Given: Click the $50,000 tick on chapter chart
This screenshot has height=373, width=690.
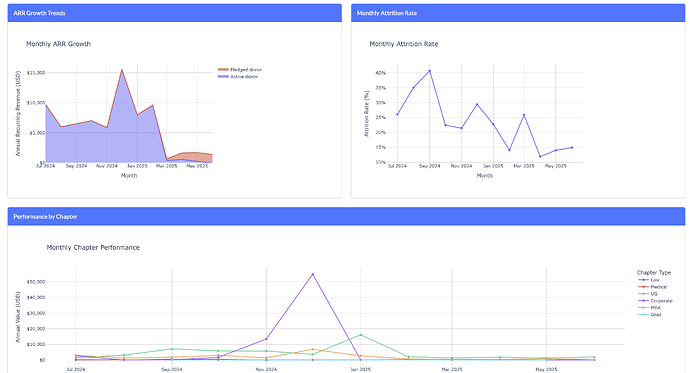Looking at the screenshot, I should [x=36, y=282].
